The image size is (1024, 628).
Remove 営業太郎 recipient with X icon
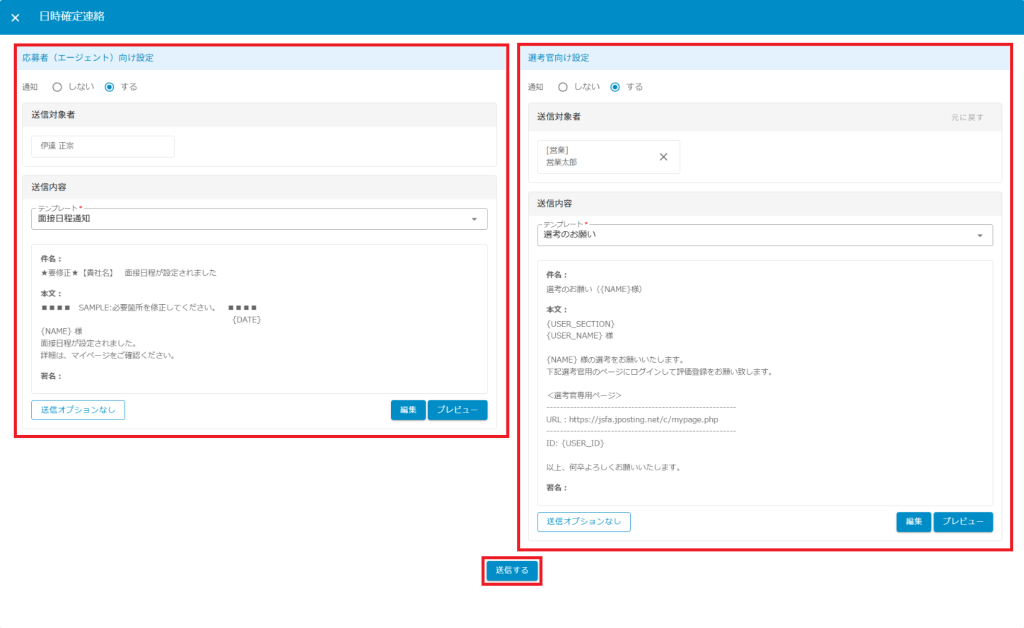(663, 157)
